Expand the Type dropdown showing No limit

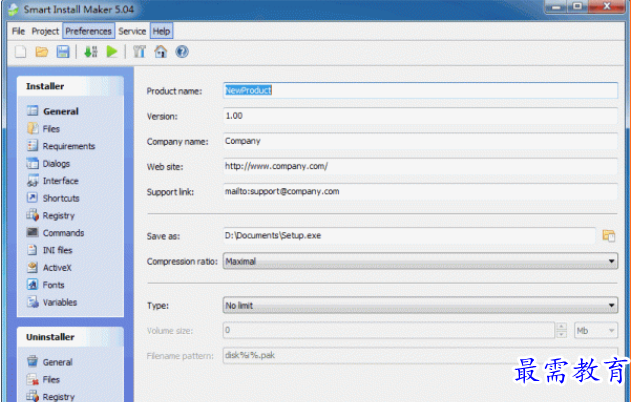pos(611,305)
